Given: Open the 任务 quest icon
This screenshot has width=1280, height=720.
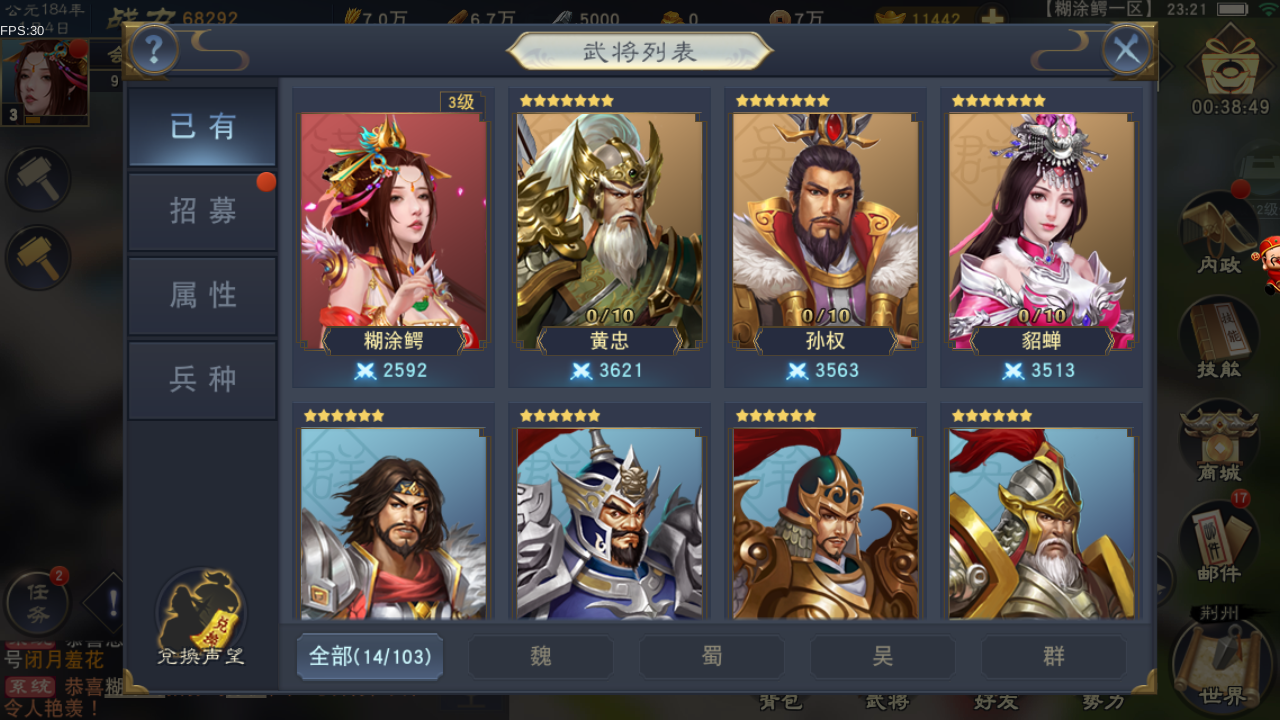Looking at the screenshot, I should pyautogui.click(x=37, y=604).
